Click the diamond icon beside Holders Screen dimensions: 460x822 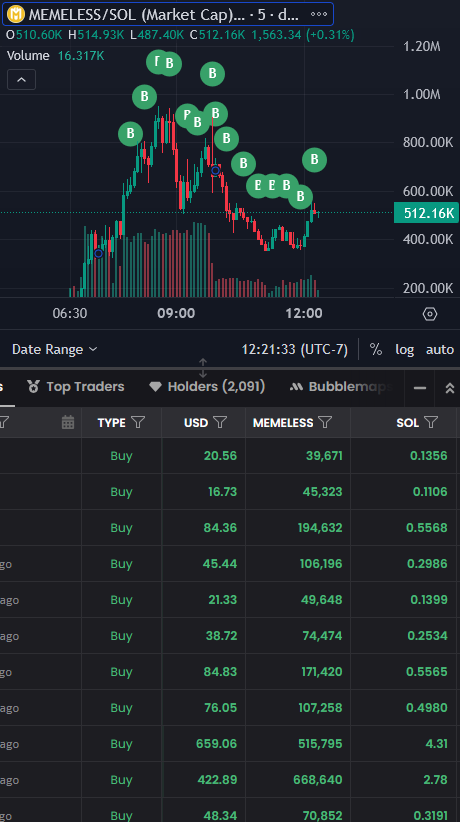pos(155,387)
